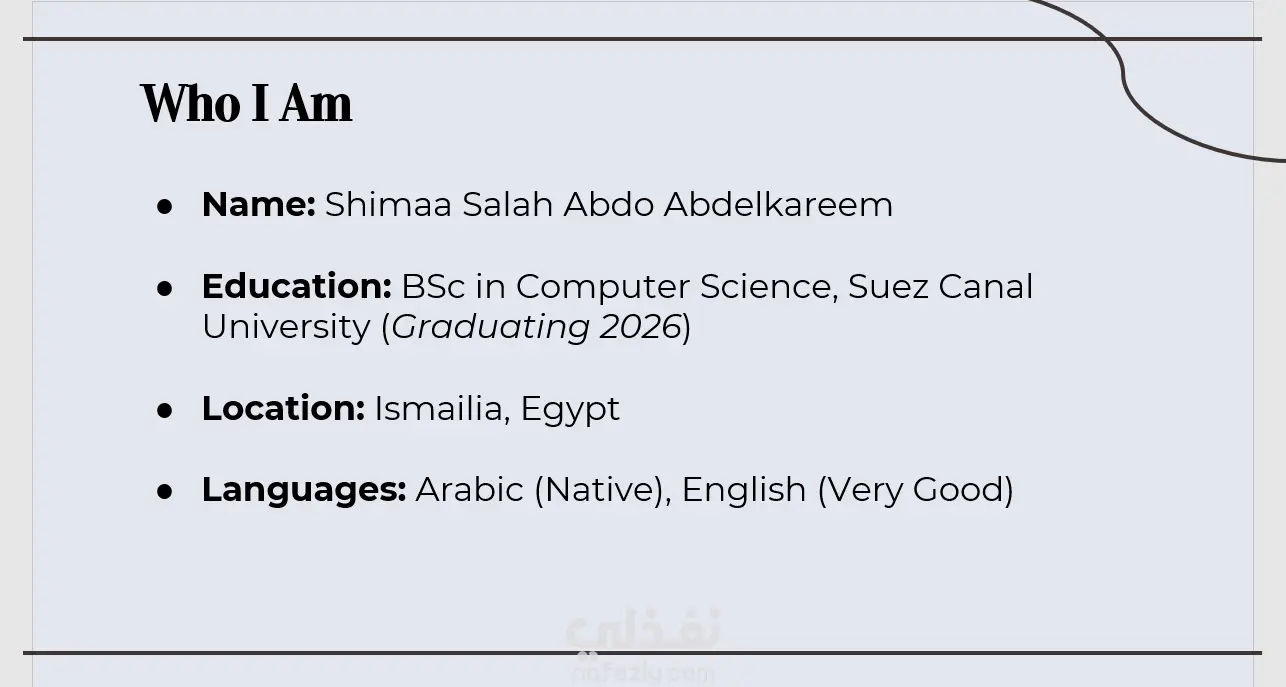Screen dimensions: 1286x687
Task: Click the "English (Very Good)" text
Action: [x=847, y=489]
